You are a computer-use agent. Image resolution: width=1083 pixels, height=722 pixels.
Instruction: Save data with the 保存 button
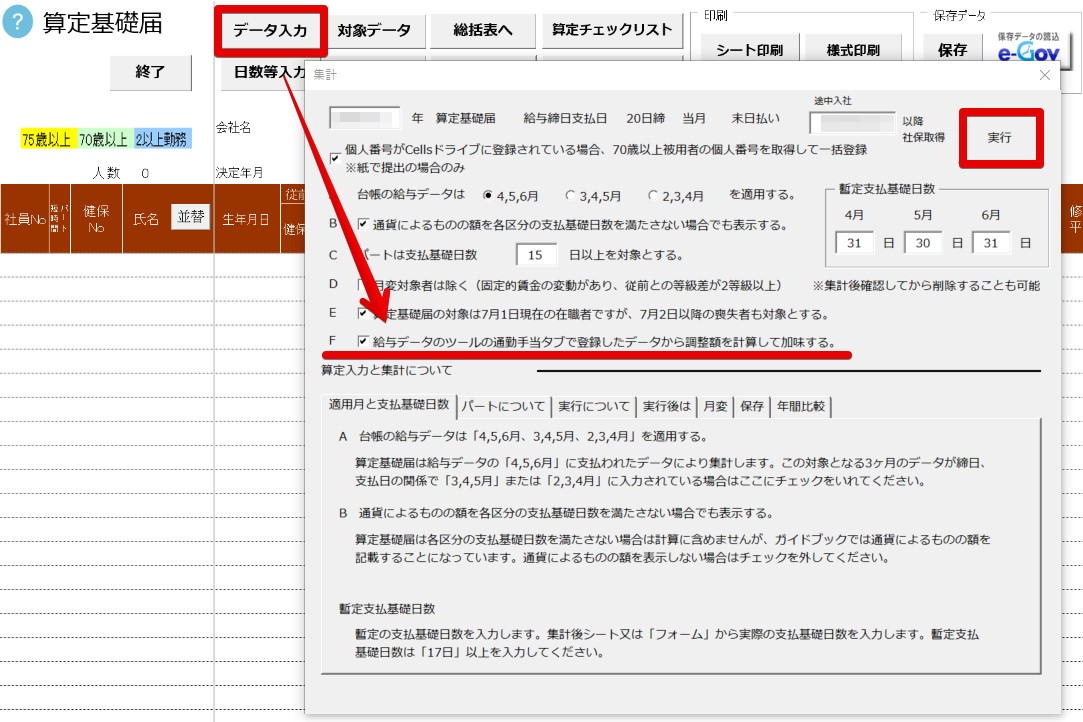(952, 50)
